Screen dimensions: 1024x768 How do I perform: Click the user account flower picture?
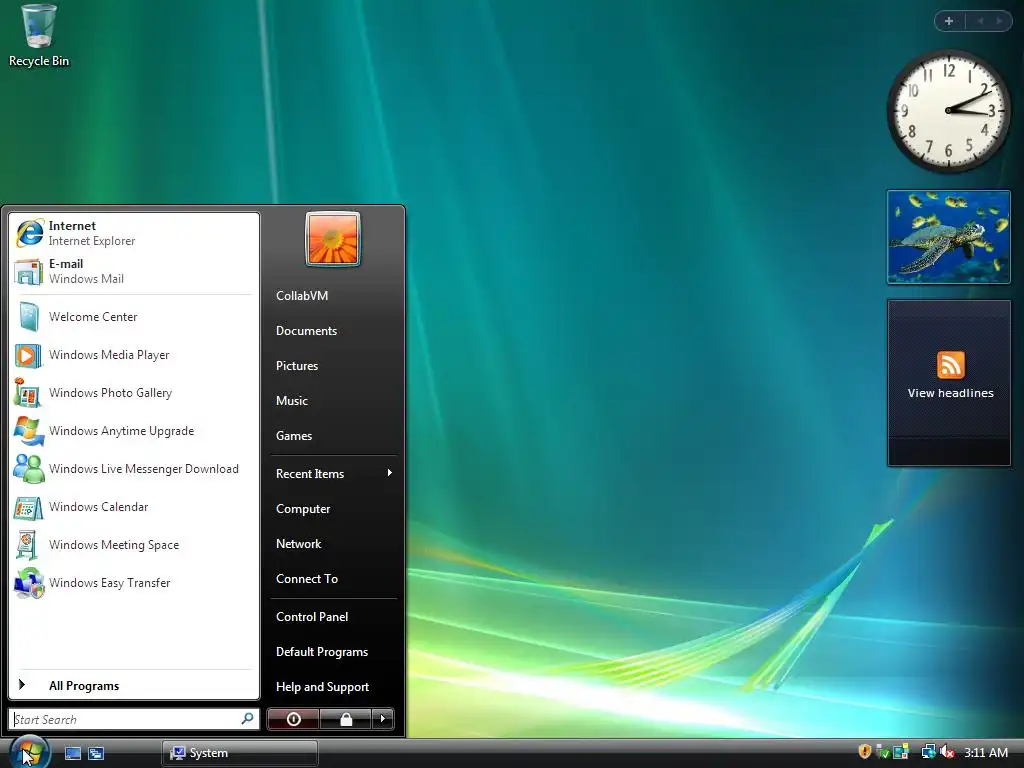[x=332, y=239]
